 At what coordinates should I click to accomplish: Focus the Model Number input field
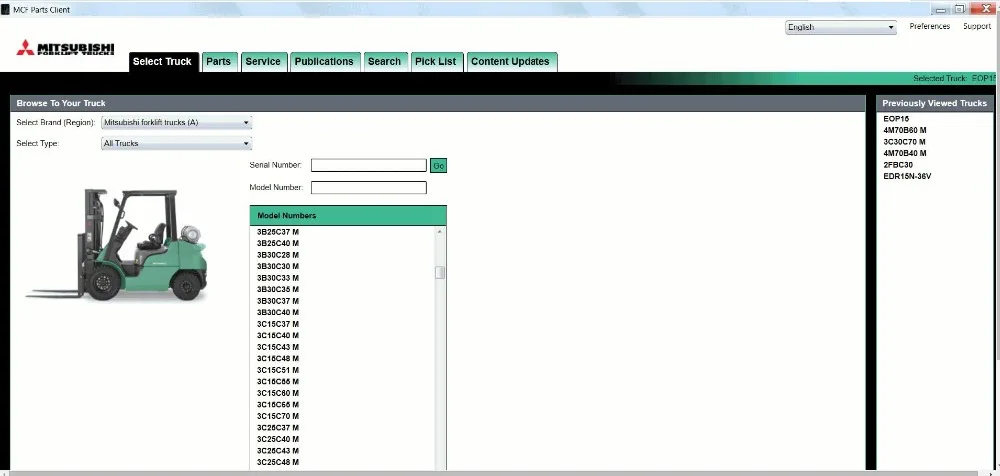click(369, 188)
